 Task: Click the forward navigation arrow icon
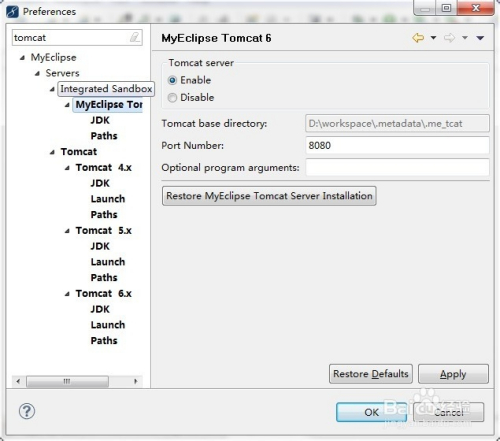(x=449, y=38)
